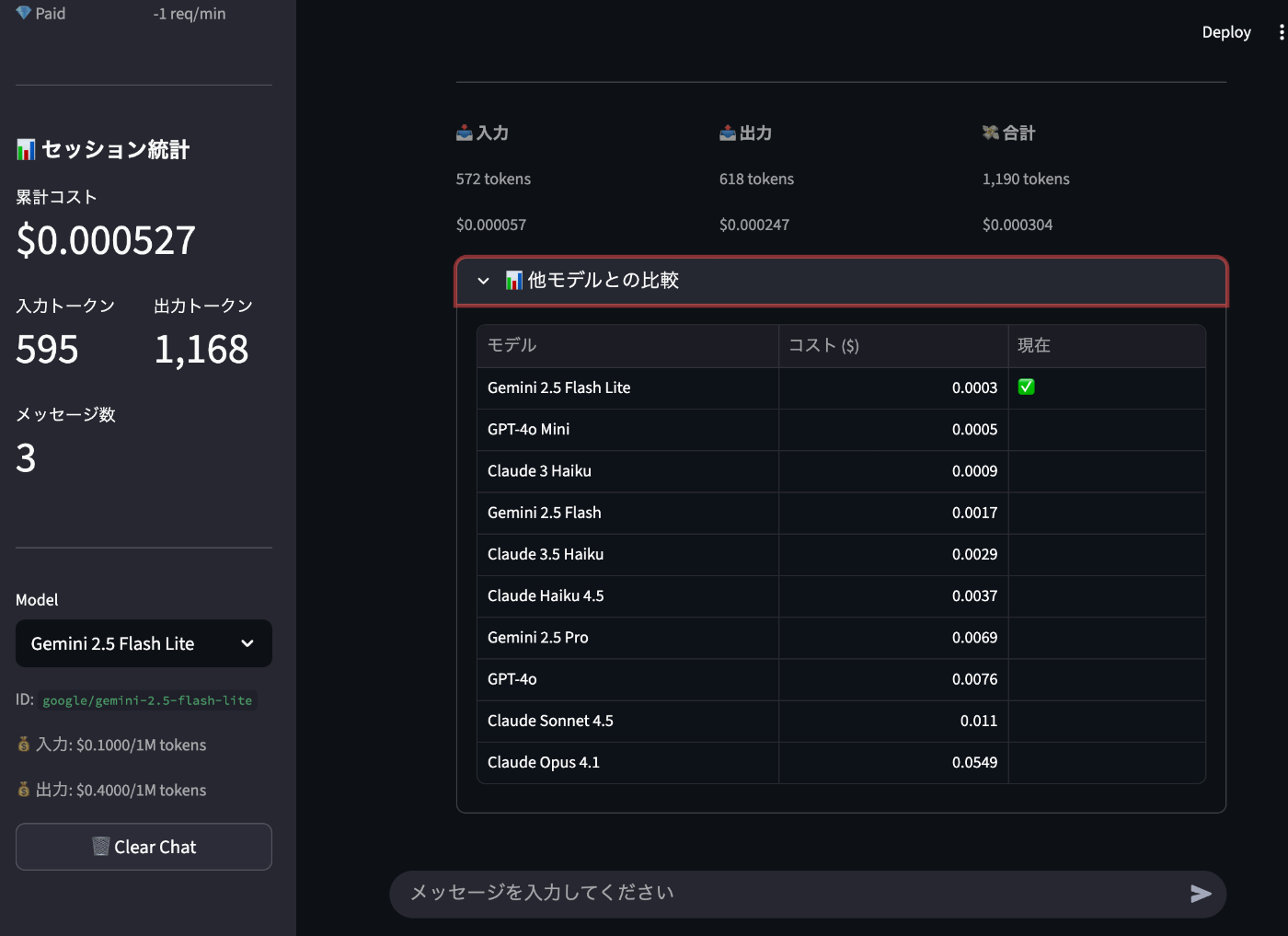Click the message count value 3
This screenshot has height=936, width=1288.
[x=26, y=458]
